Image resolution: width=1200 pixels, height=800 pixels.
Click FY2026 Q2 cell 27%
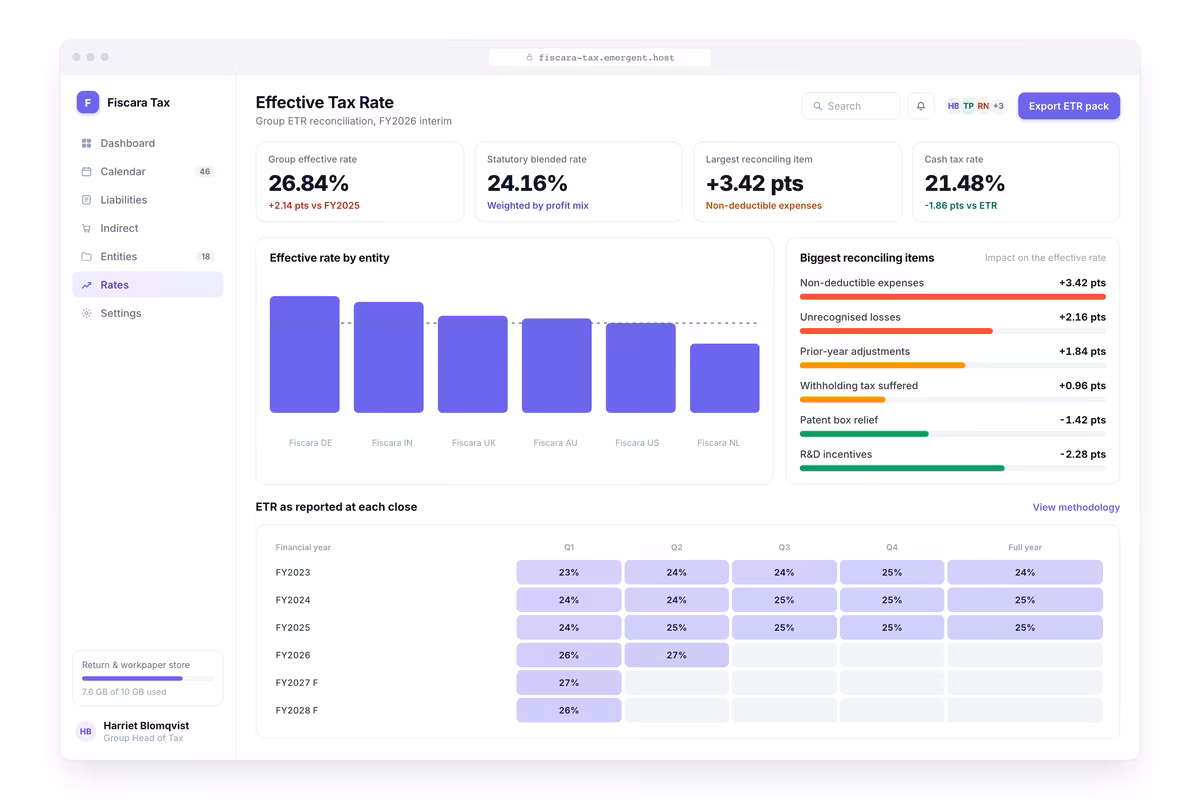677,655
